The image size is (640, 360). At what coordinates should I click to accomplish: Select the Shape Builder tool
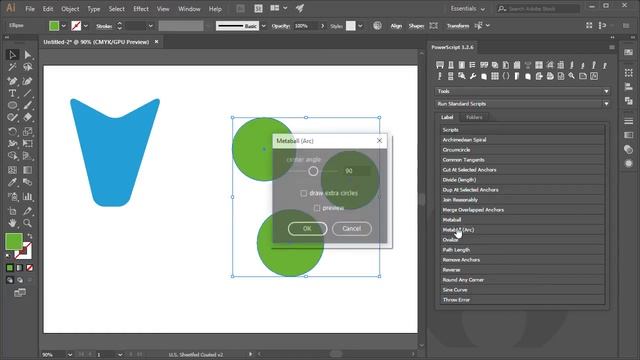click(x=12, y=156)
